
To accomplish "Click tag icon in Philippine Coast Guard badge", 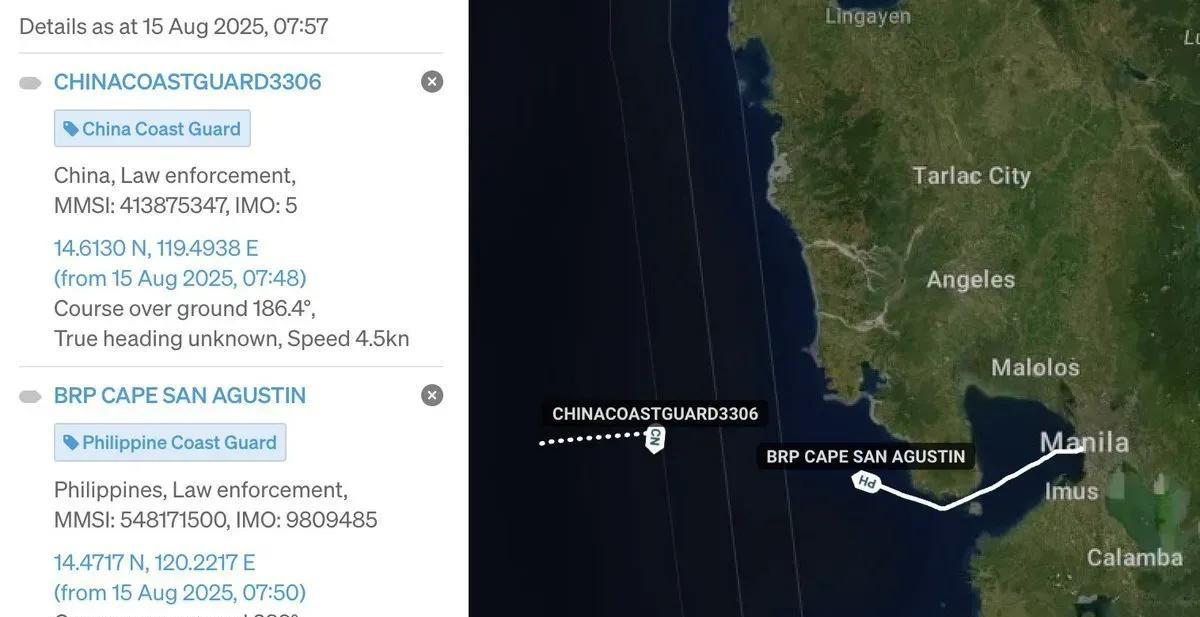I will click(x=70, y=443).
